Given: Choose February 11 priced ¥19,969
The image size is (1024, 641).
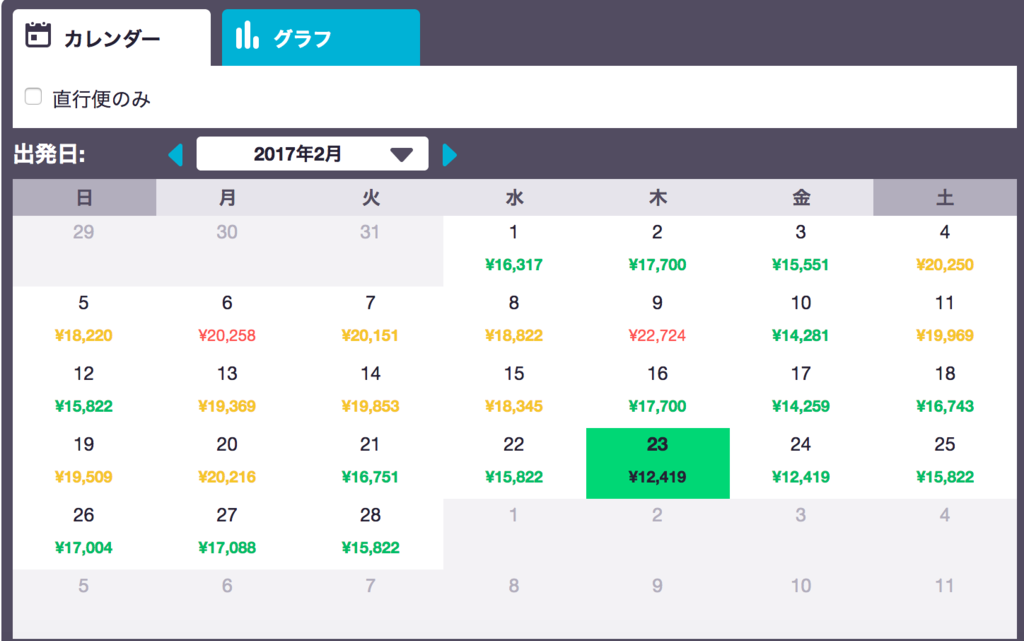Looking at the screenshot, I should pyautogui.click(x=945, y=322).
